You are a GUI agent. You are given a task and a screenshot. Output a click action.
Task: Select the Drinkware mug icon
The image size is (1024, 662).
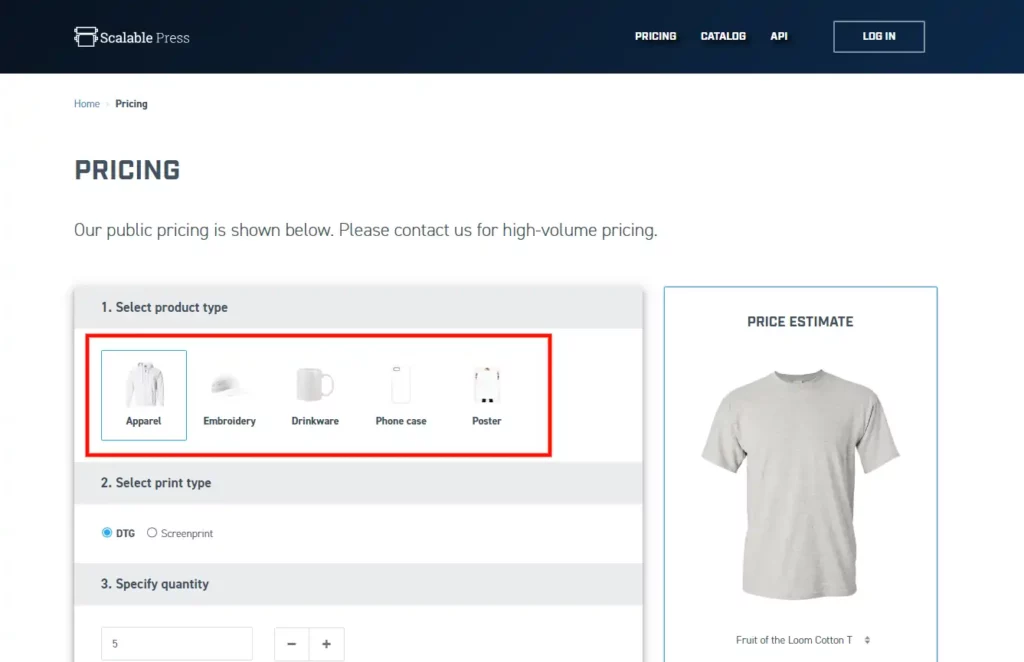[315, 386]
